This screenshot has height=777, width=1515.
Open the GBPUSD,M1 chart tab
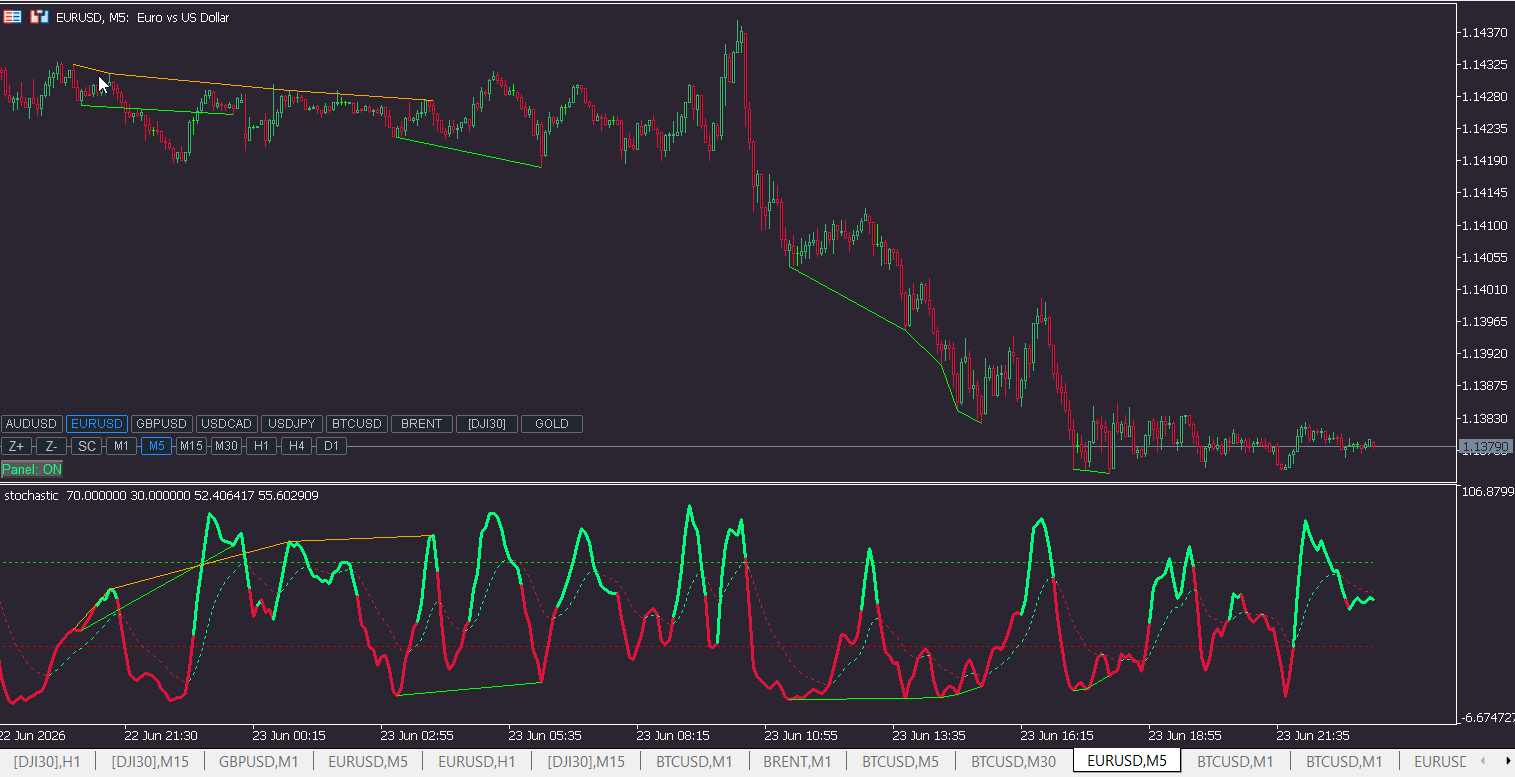click(259, 762)
